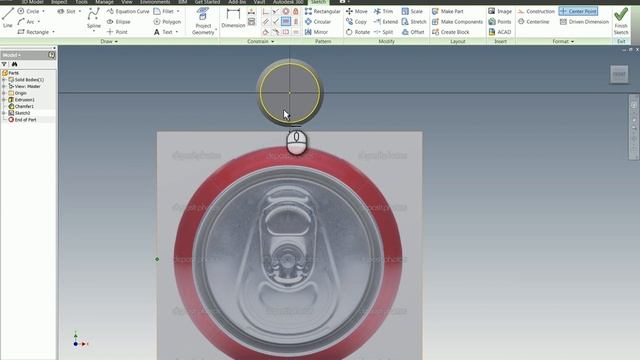
Task: Select the Scale tool
Action: 412,11
